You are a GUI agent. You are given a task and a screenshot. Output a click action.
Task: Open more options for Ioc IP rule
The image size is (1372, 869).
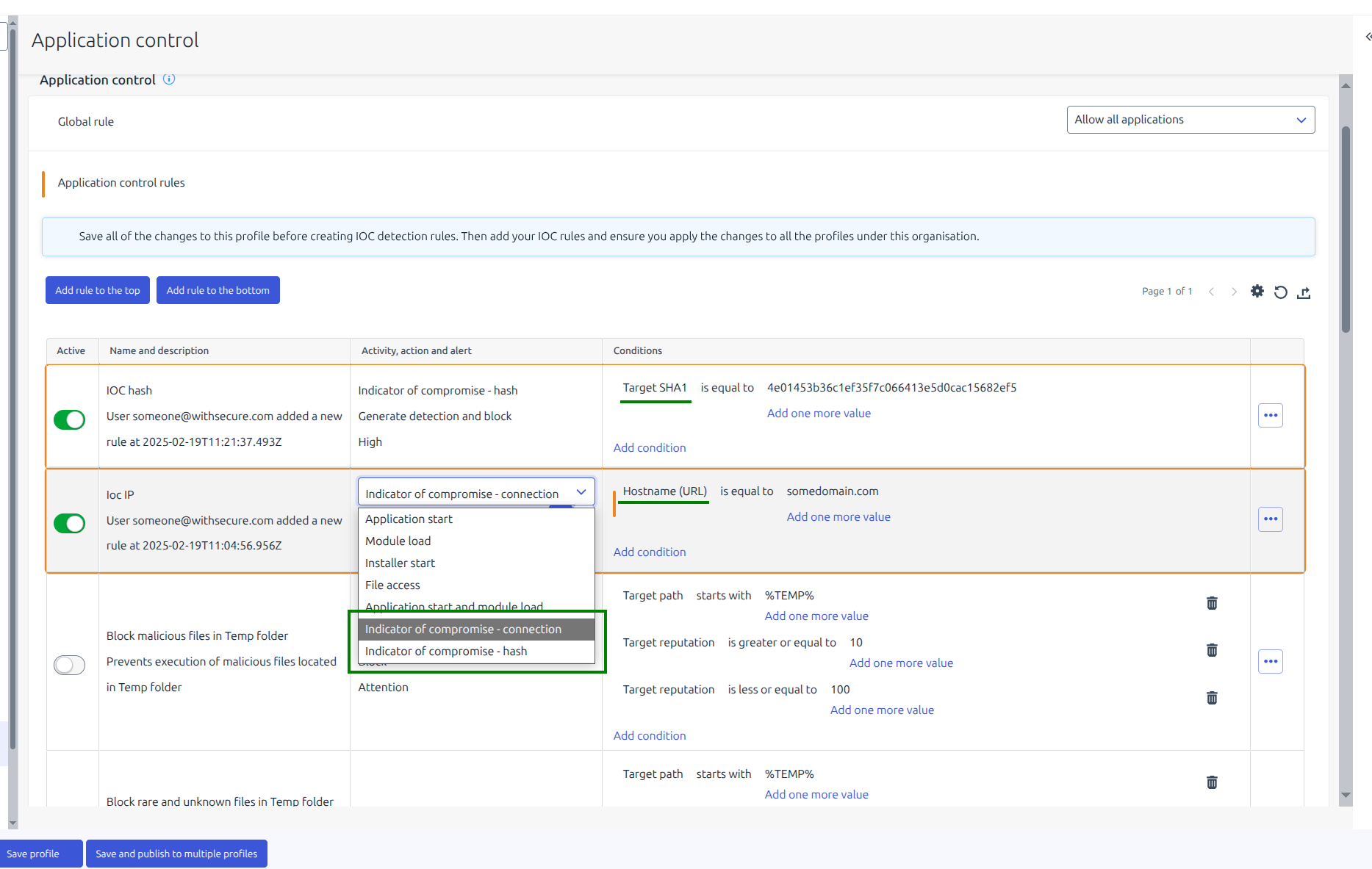(1271, 519)
